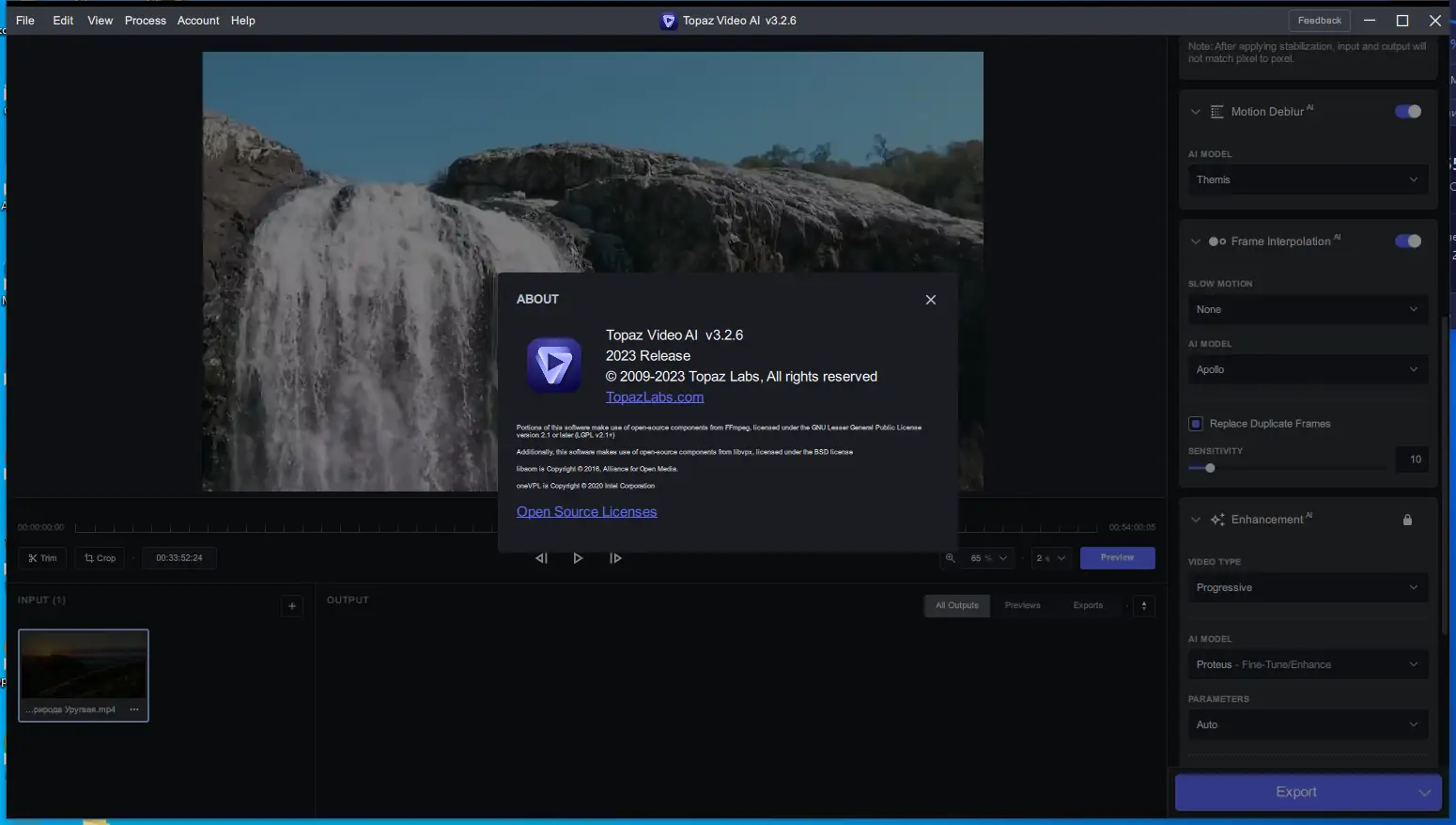This screenshot has height=825, width=1456.
Task: Close the About dialog
Action: click(x=930, y=300)
